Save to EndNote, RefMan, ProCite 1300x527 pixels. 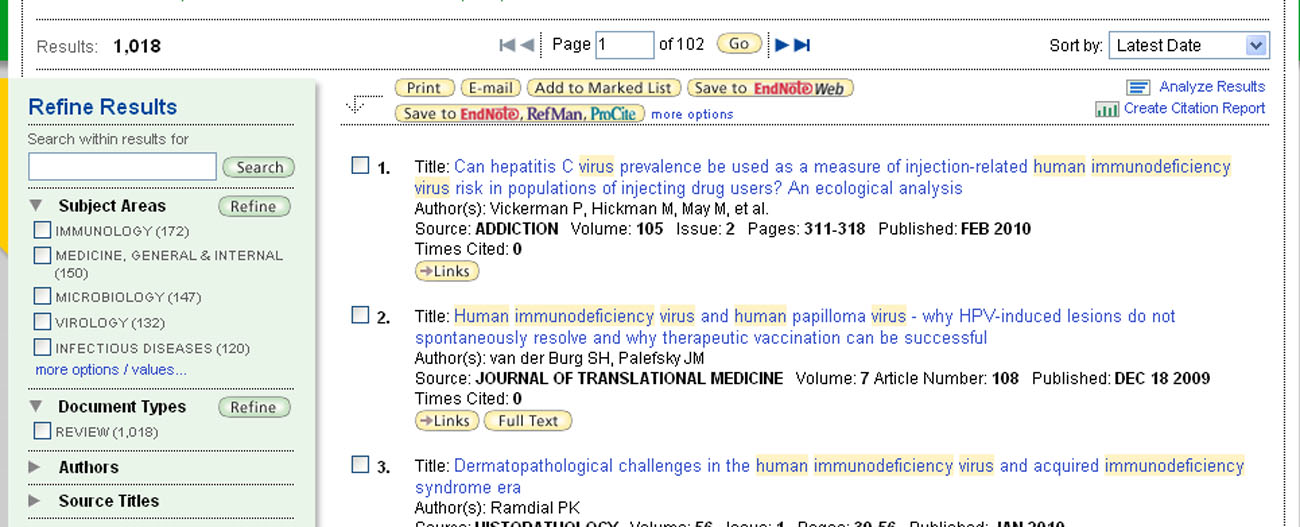pyautogui.click(x=519, y=114)
